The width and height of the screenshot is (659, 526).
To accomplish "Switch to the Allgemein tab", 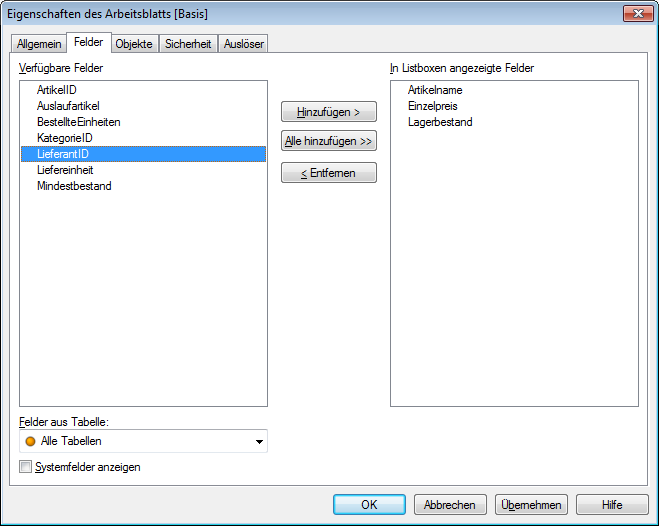I will coord(39,44).
